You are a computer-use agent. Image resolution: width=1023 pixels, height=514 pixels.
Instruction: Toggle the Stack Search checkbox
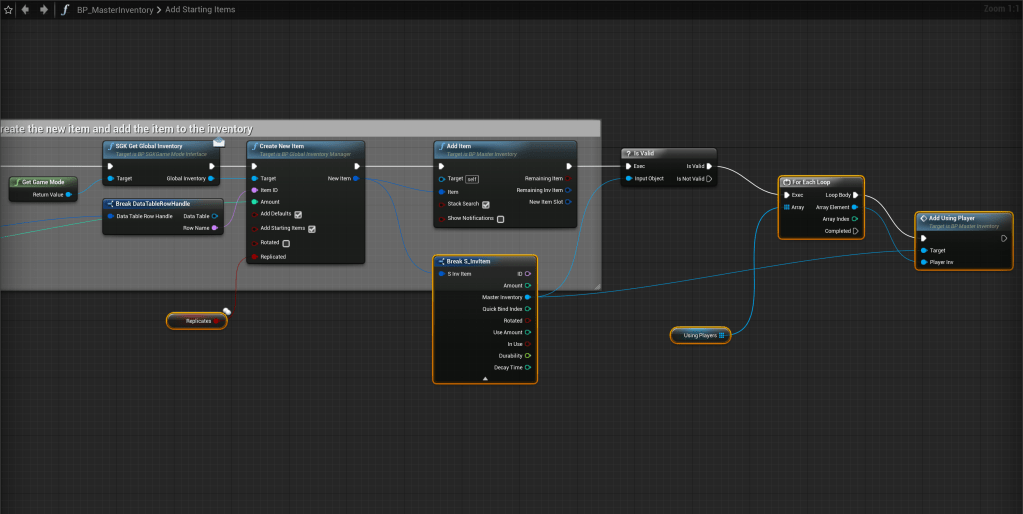coord(485,204)
